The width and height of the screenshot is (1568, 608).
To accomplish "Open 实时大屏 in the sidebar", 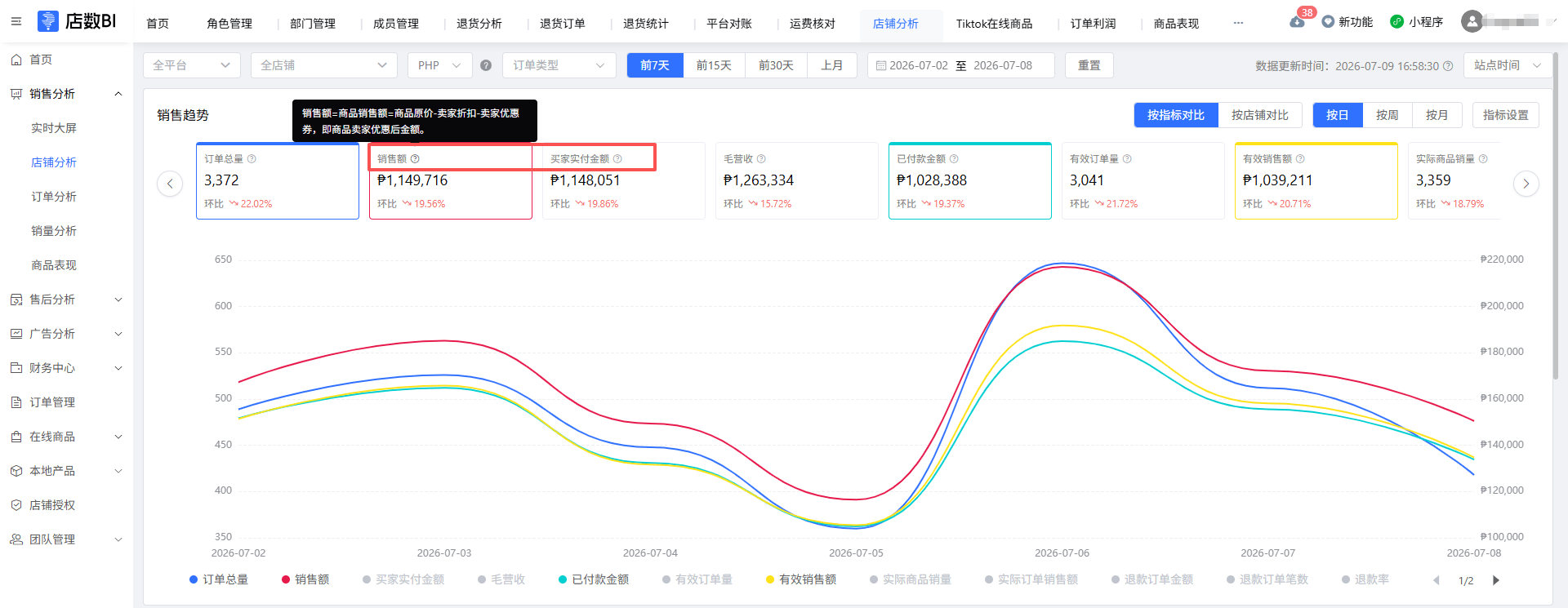I will [54, 128].
